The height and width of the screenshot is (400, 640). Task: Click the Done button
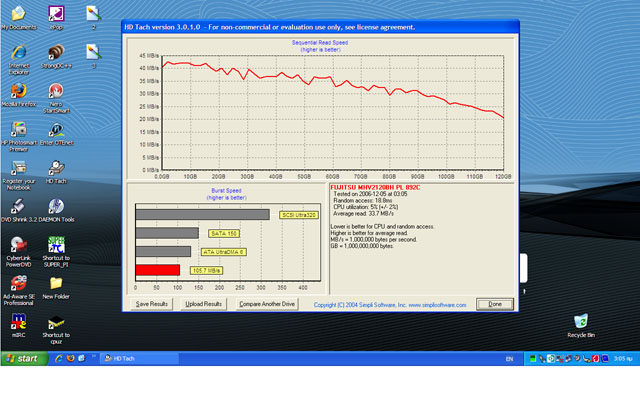click(495, 304)
